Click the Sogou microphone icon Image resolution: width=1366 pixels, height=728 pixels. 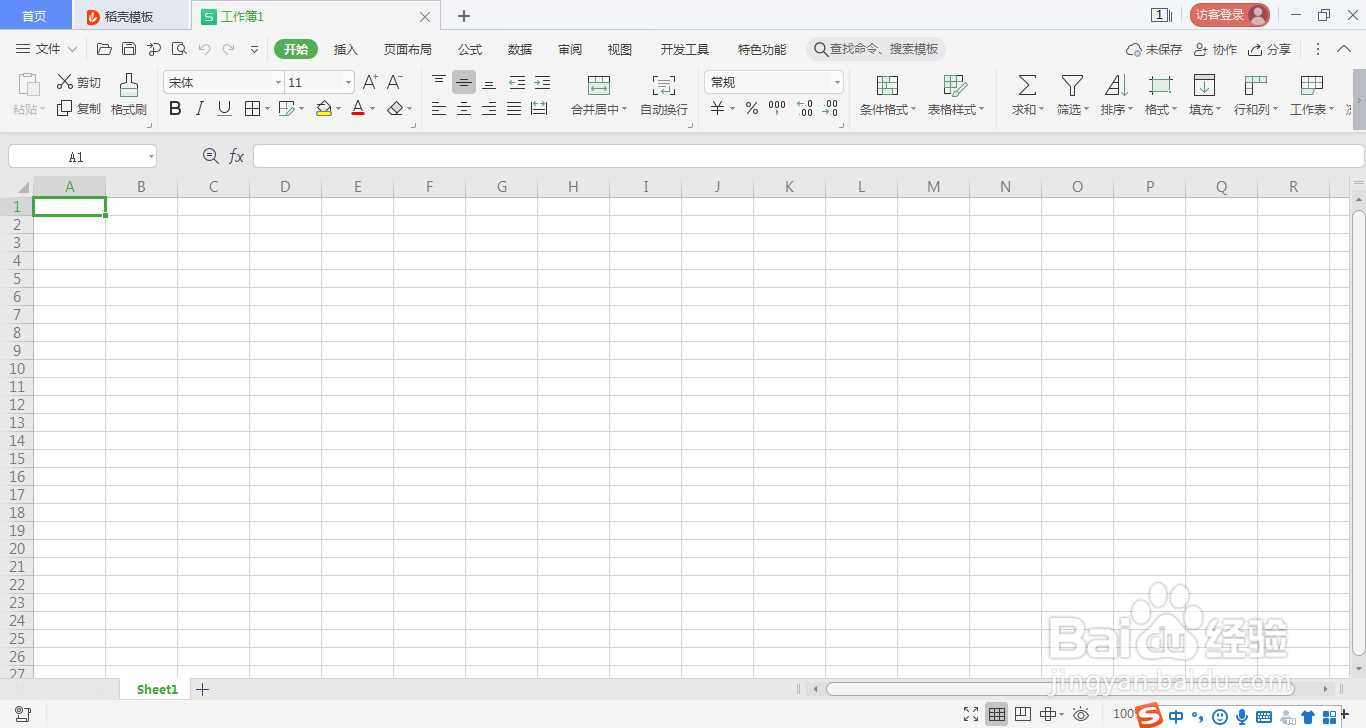pos(1242,716)
